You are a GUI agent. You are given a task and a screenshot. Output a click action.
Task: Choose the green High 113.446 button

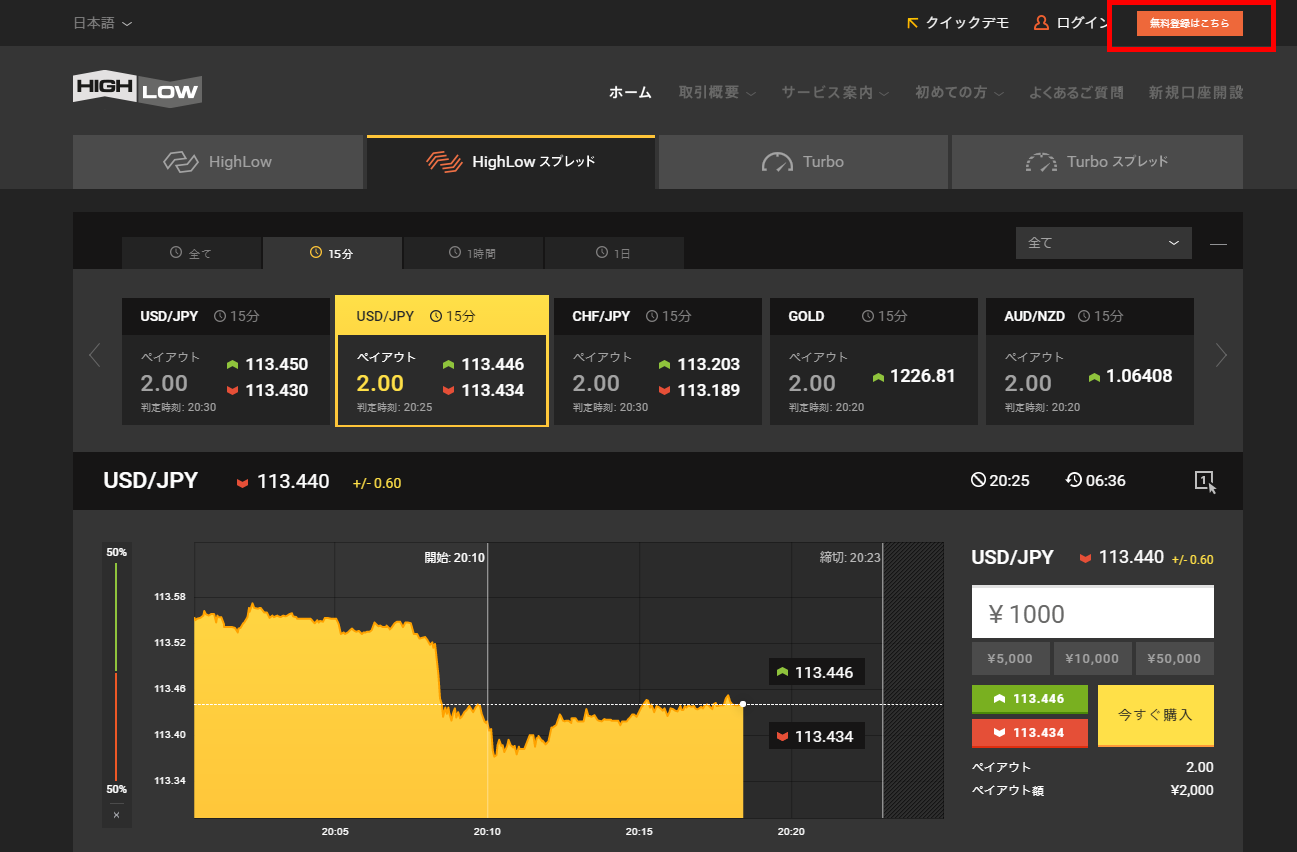pyautogui.click(x=1030, y=699)
